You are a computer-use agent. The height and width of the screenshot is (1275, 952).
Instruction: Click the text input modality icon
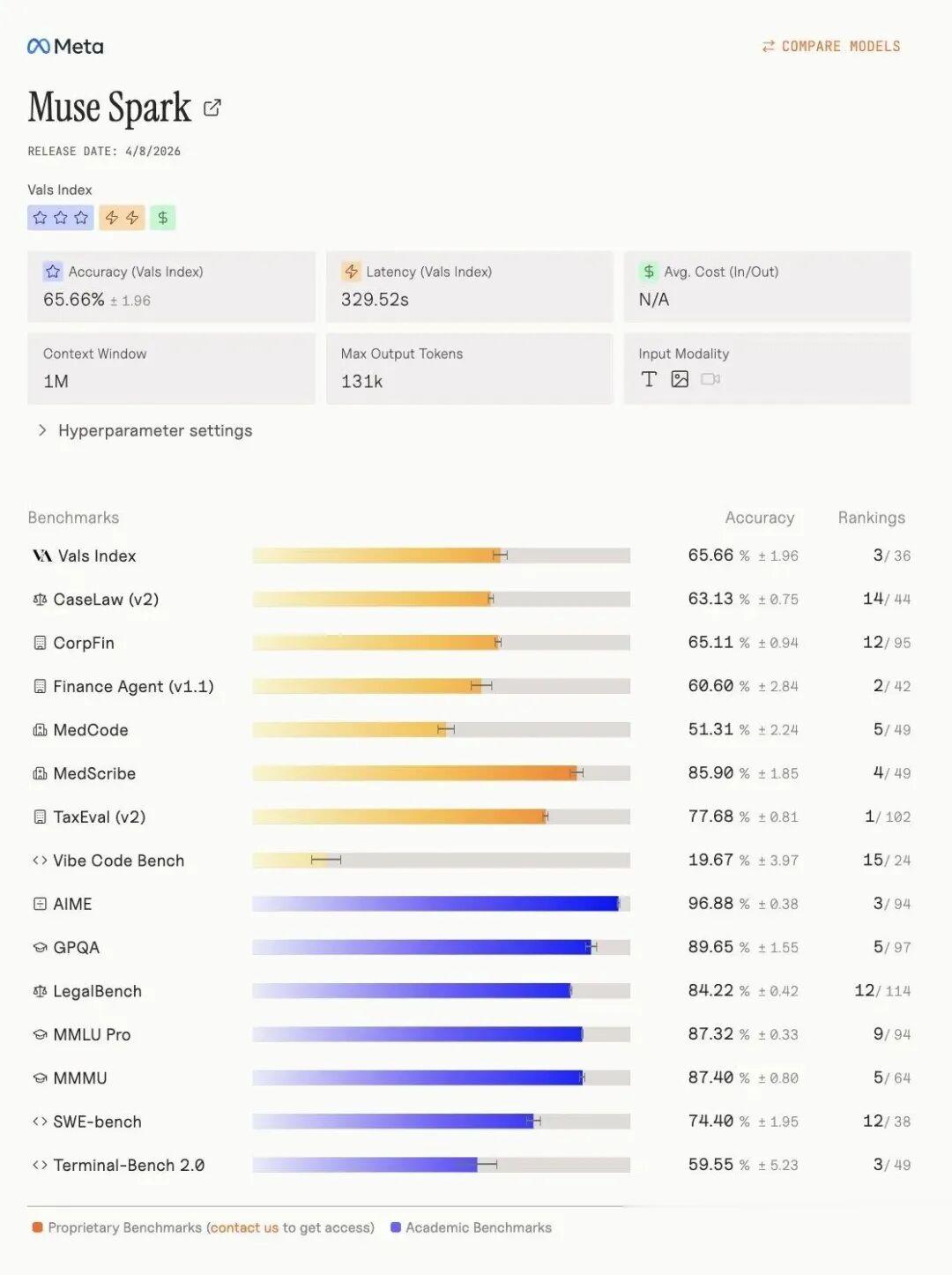point(649,379)
